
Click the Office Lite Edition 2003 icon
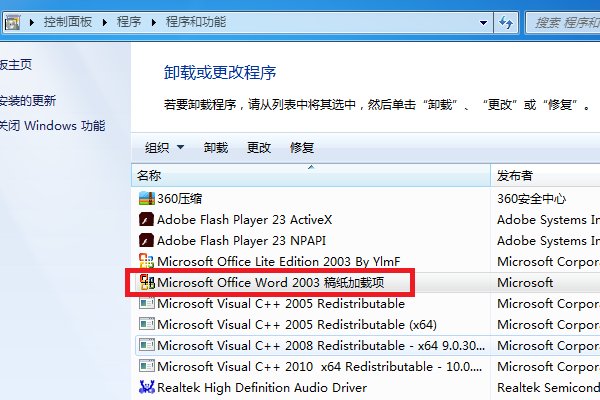tap(147, 261)
